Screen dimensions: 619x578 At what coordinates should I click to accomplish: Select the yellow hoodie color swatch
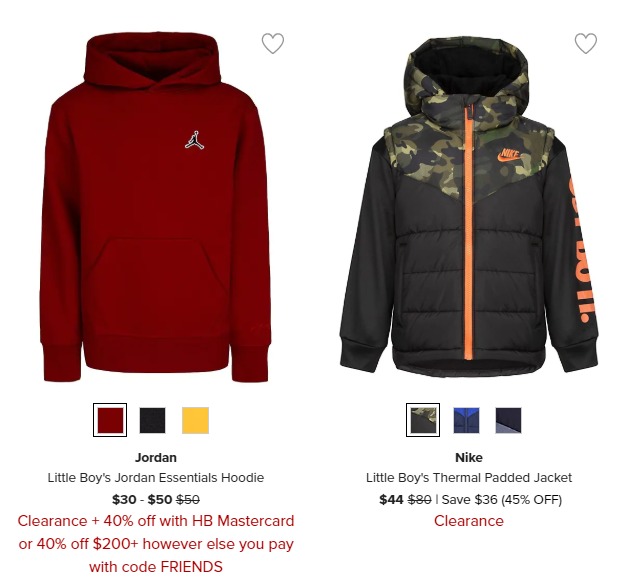coord(195,420)
